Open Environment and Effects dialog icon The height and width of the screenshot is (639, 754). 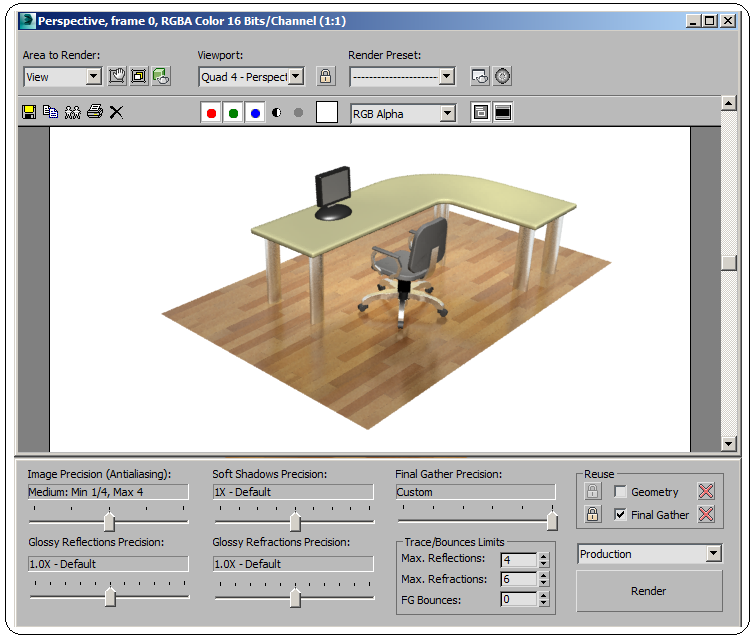[x=502, y=76]
